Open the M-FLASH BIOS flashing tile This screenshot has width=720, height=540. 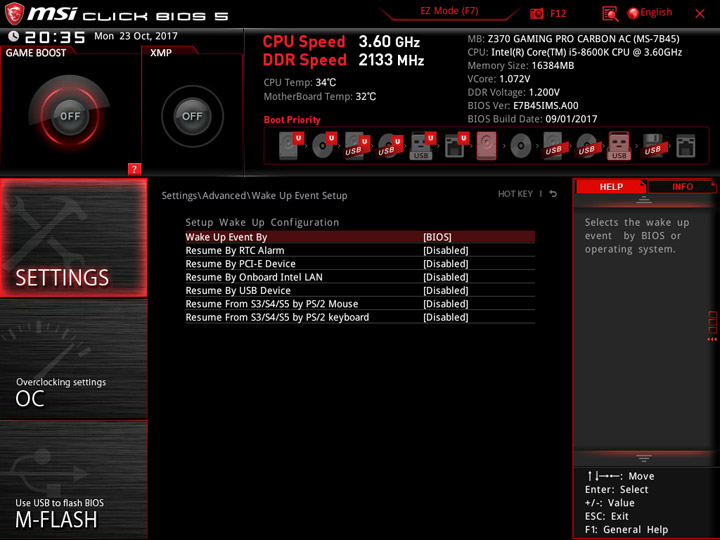(73, 479)
